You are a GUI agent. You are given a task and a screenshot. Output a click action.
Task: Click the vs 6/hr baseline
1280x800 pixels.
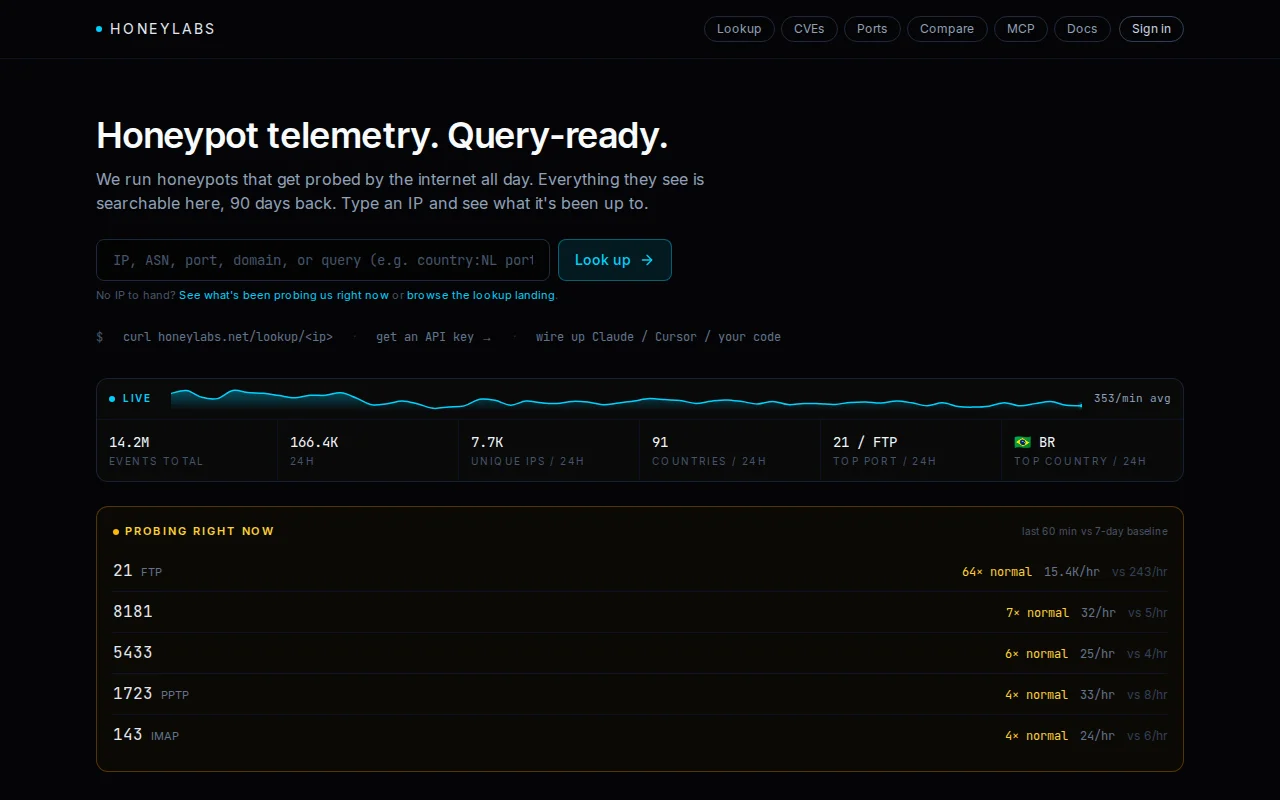[x=1147, y=736]
